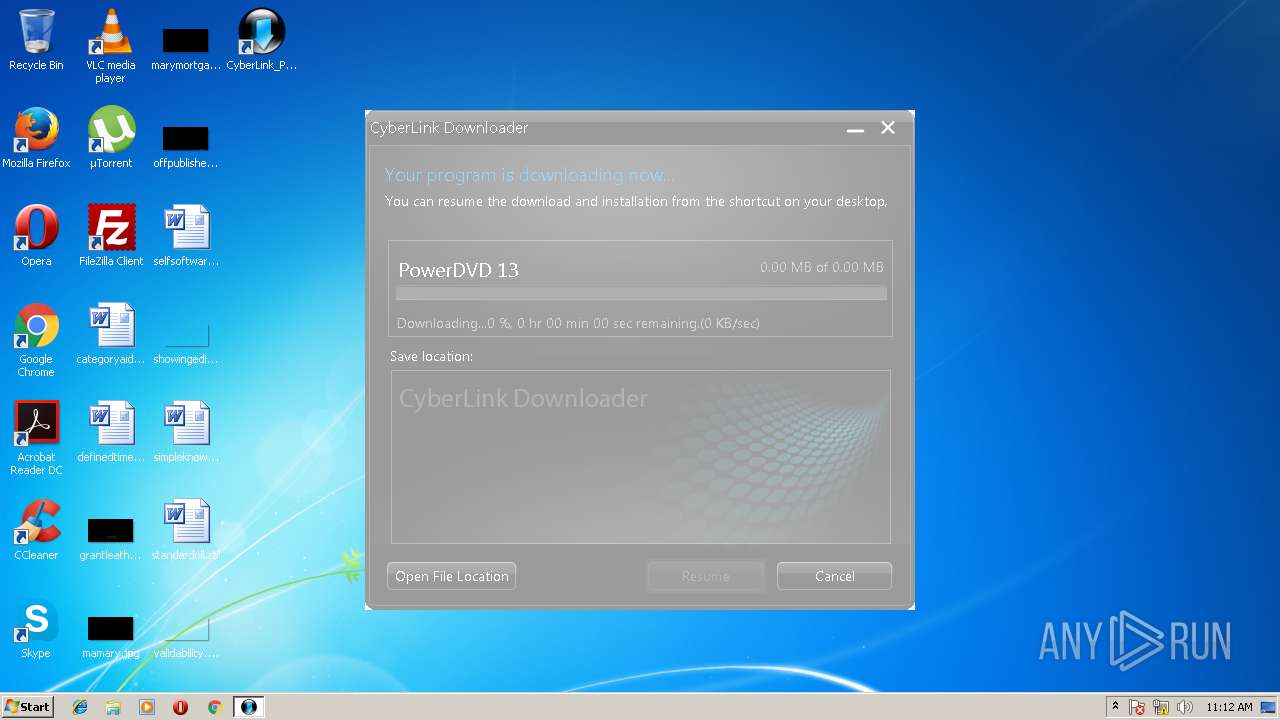
Task: Select the mamary.jpg image file
Action: 110,636
